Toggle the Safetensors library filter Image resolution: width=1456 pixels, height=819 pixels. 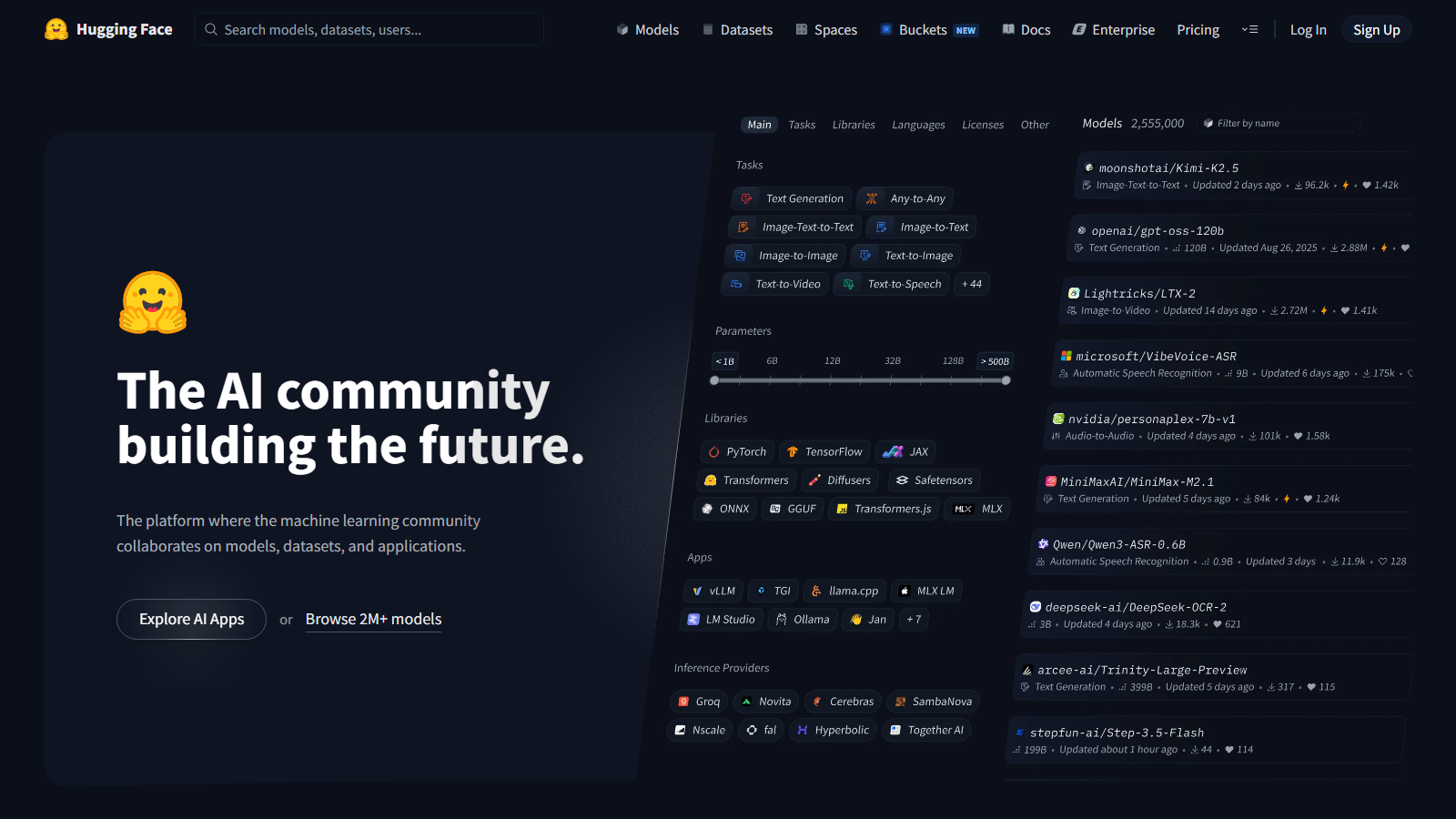pyautogui.click(x=934, y=480)
